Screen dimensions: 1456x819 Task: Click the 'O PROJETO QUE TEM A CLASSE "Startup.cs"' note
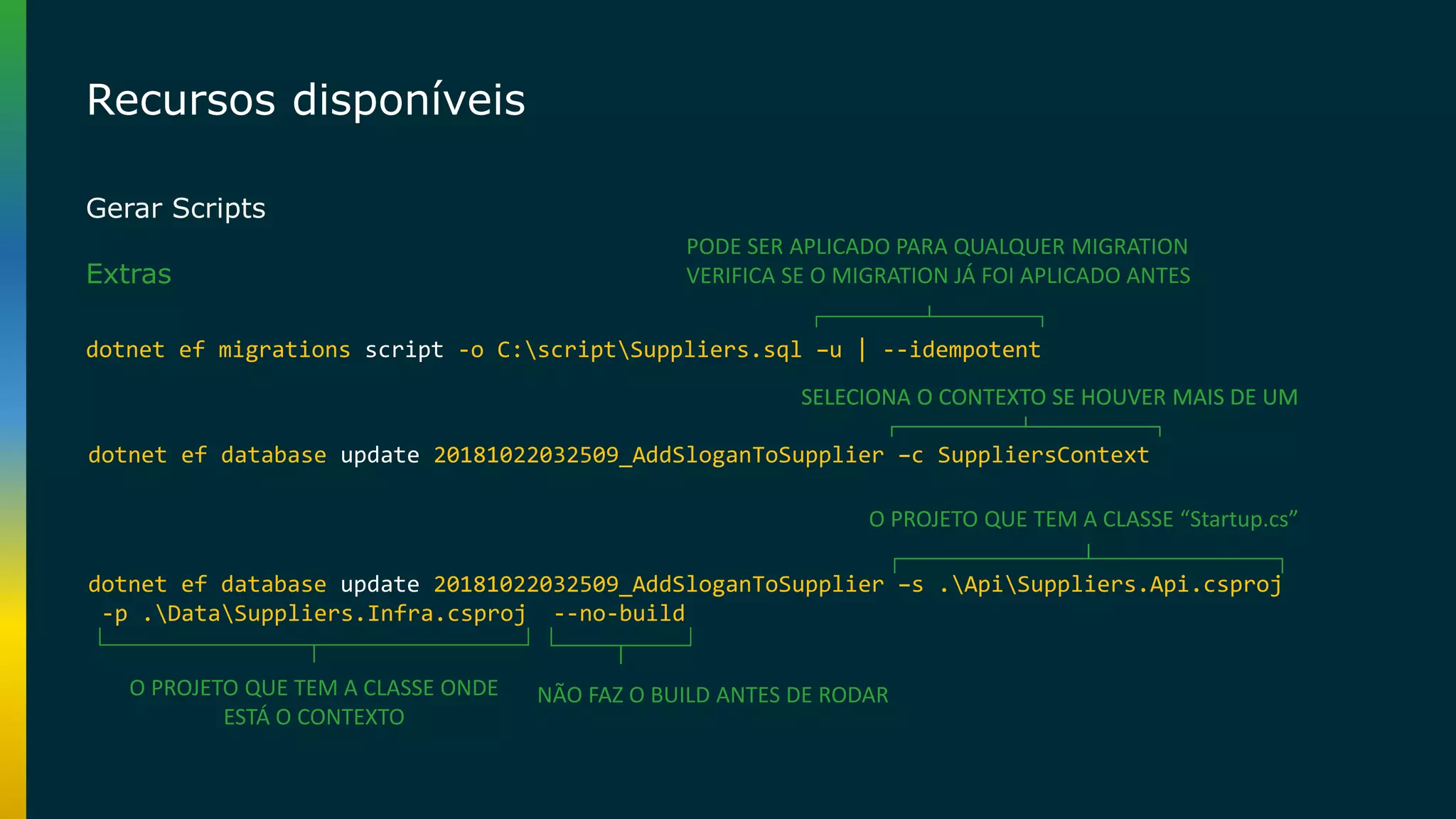1083,519
